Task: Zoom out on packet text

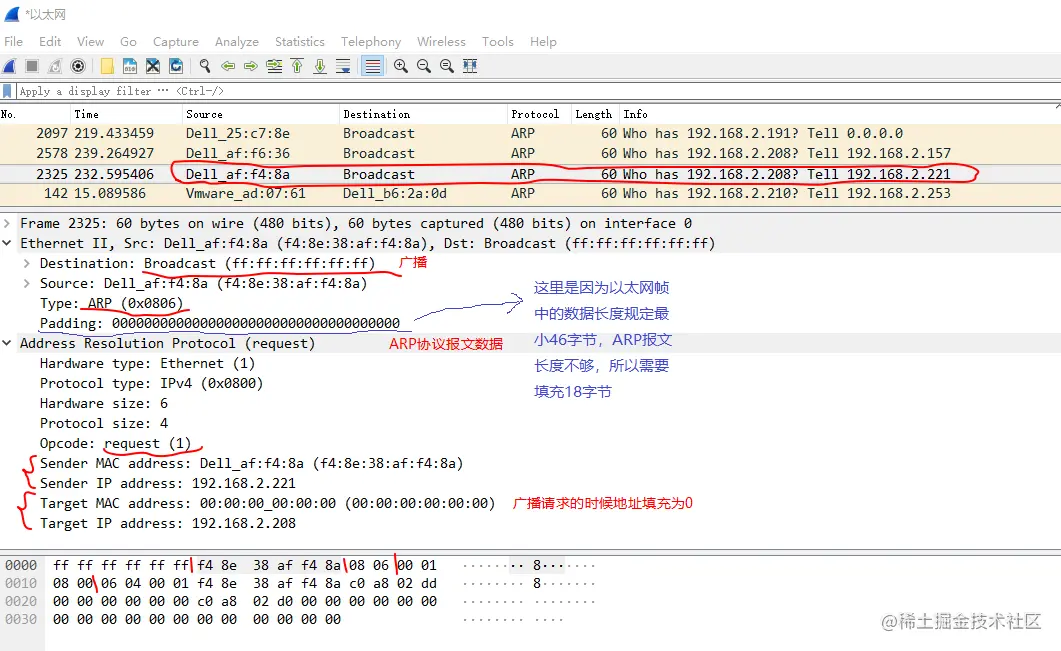Action: tap(424, 66)
